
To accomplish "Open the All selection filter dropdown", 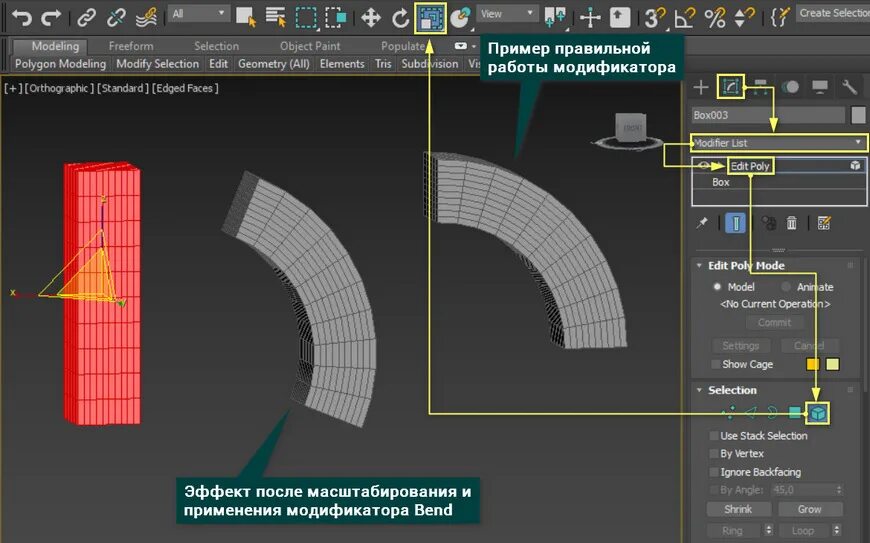I will click(x=198, y=14).
